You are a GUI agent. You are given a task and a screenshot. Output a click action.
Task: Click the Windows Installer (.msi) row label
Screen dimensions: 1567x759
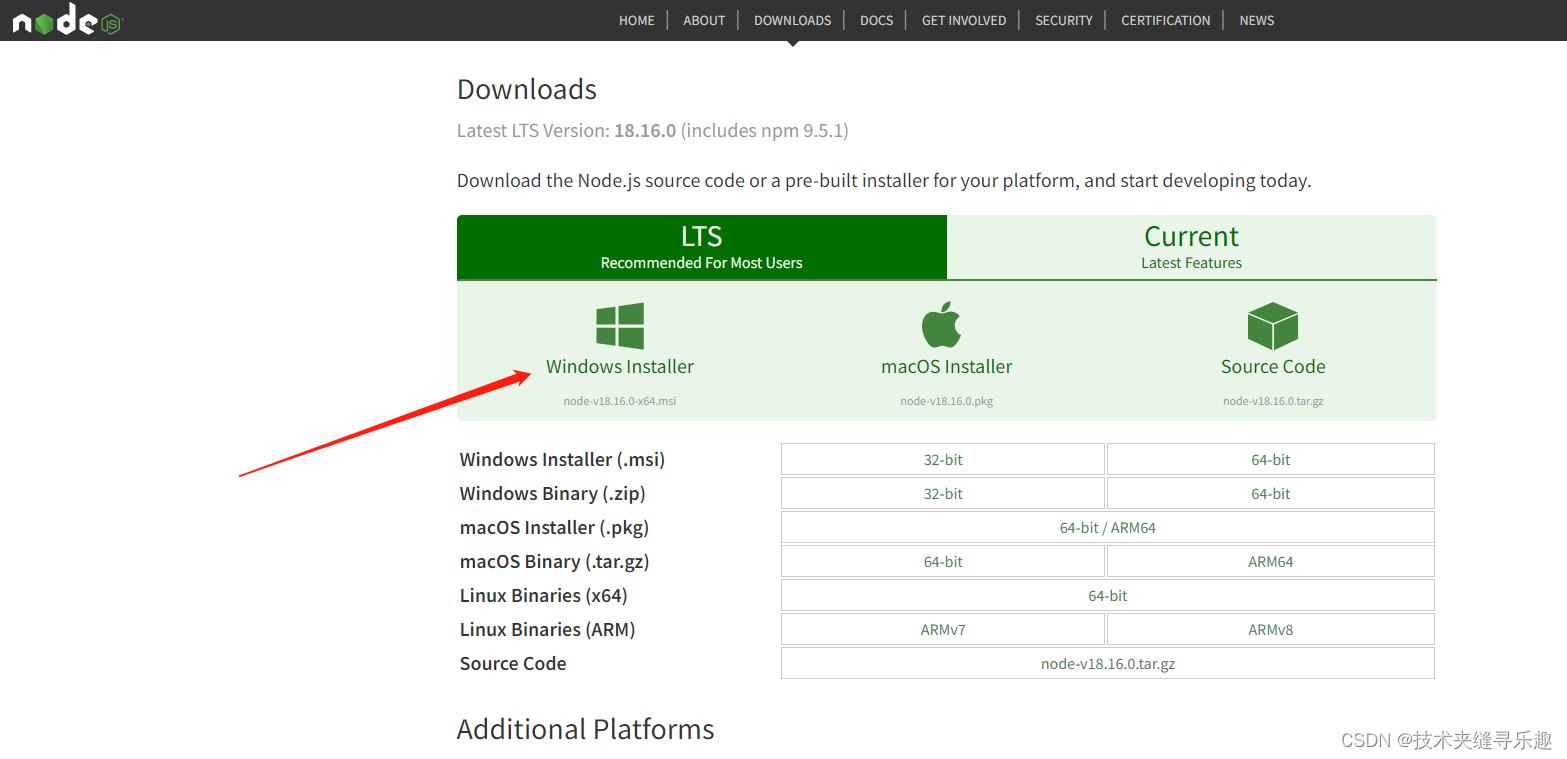pos(562,460)
